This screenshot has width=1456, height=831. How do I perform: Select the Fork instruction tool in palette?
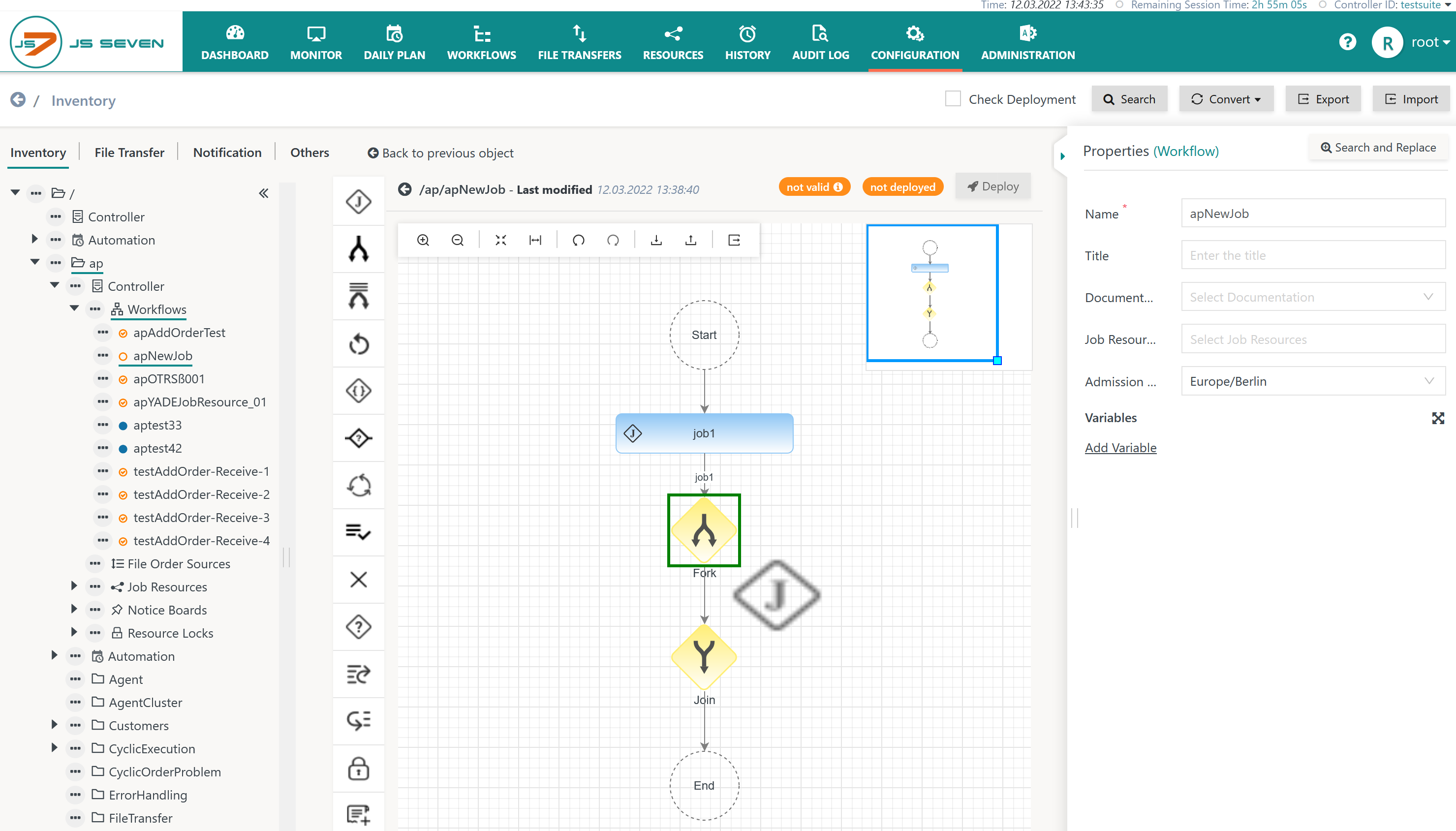coord(358,249)
